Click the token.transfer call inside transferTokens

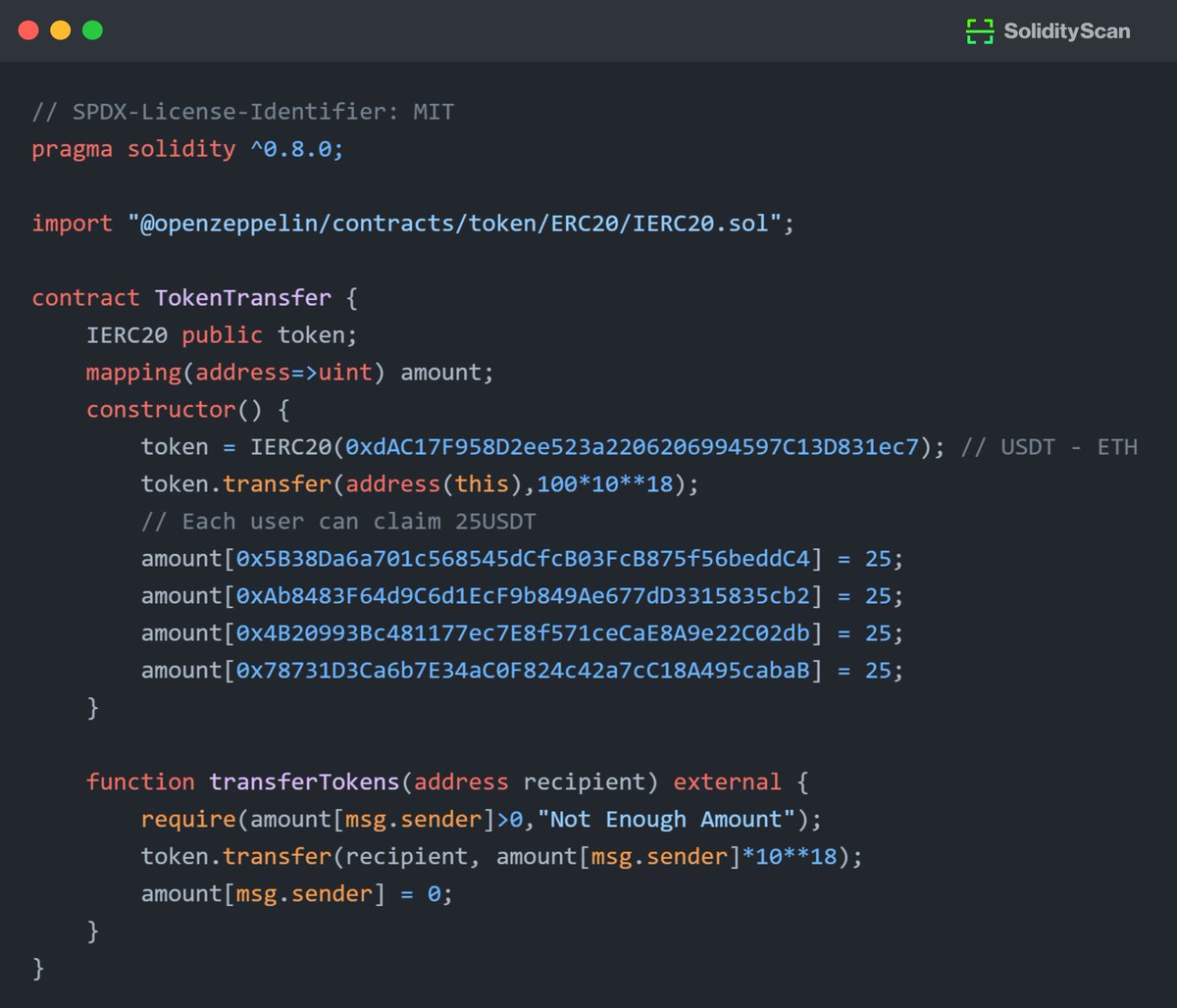tap(233, 856)
